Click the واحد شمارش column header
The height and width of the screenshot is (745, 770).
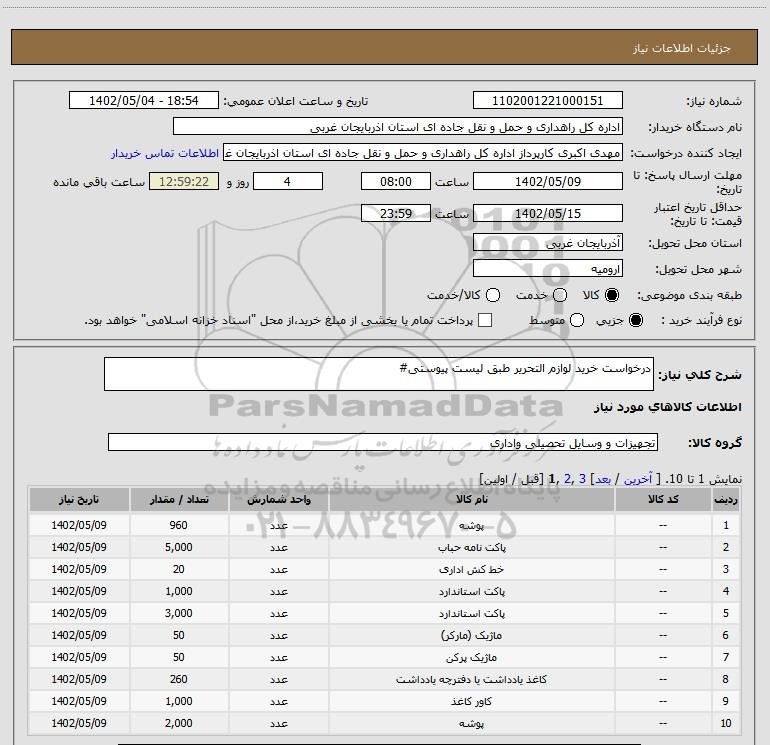[x=278, y=499]
